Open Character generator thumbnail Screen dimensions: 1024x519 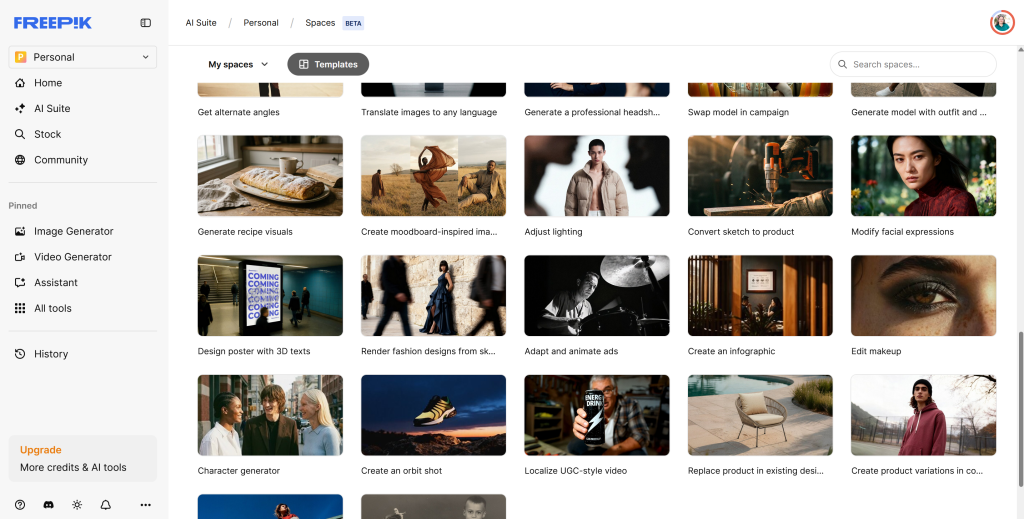click(270, 415)
